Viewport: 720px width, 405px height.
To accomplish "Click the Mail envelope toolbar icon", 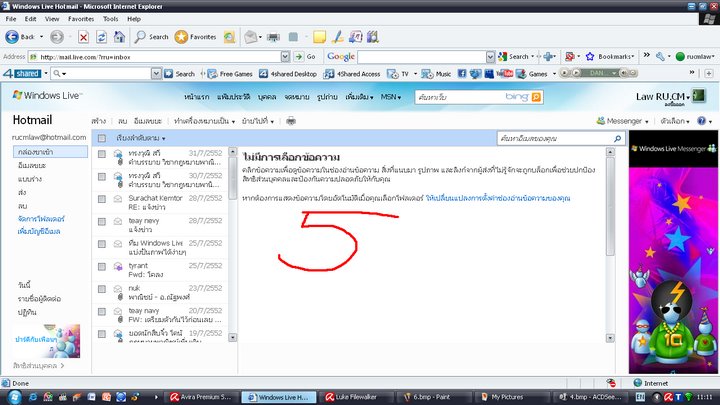I will 251,37.
